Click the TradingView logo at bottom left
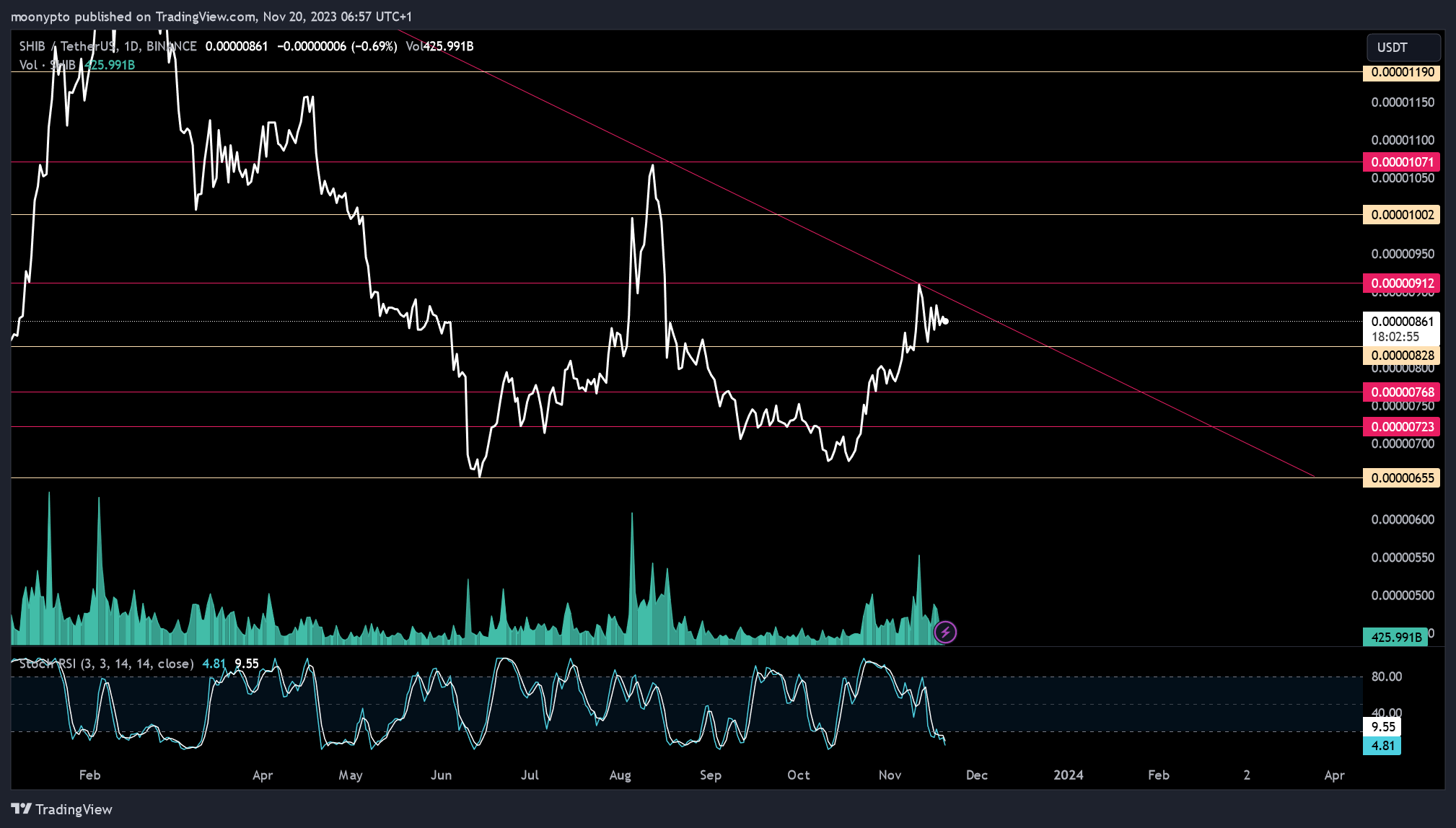The image size is (1456, 828). (62, 809)
